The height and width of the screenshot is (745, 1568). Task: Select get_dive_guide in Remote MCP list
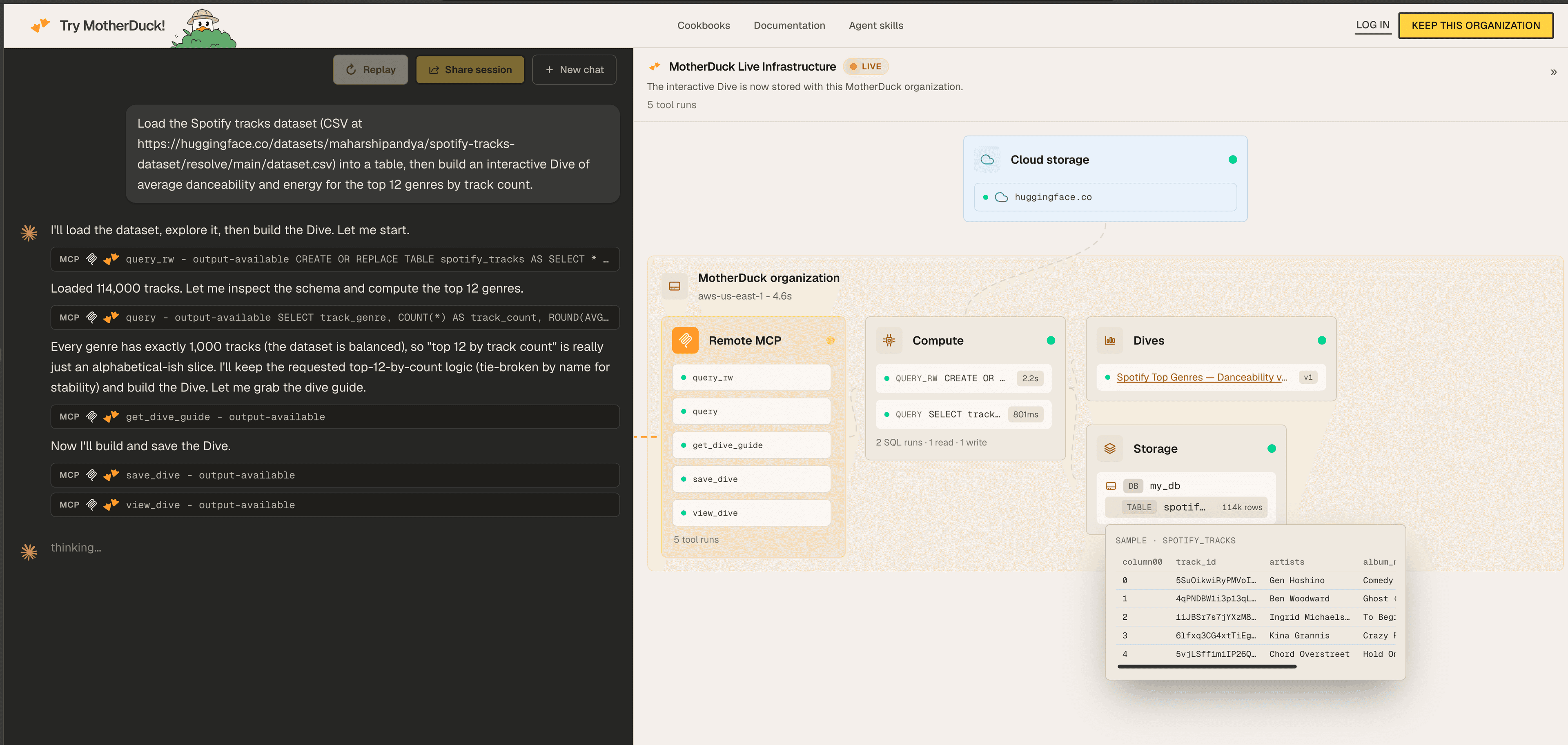point(751,445)
